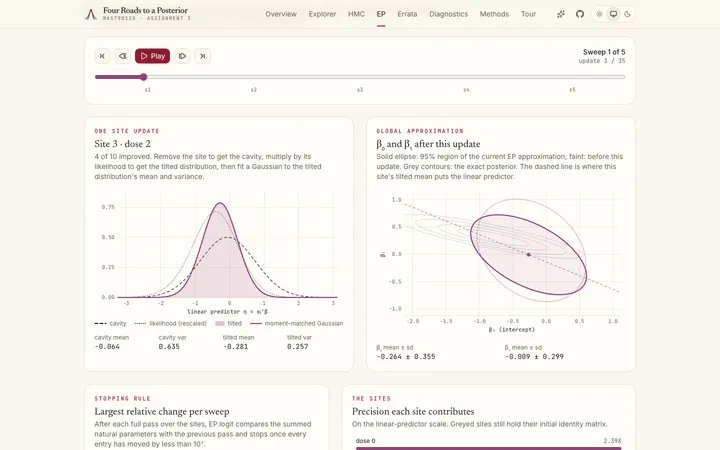720x450 pixels.
Task: Click the tilted var value 0.257
Action: coord(298,347)
